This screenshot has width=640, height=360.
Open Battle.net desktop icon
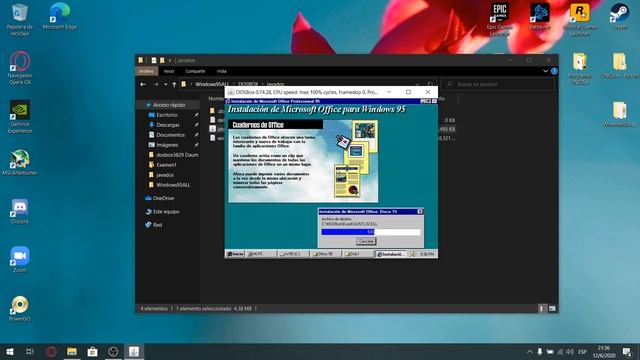539,16
